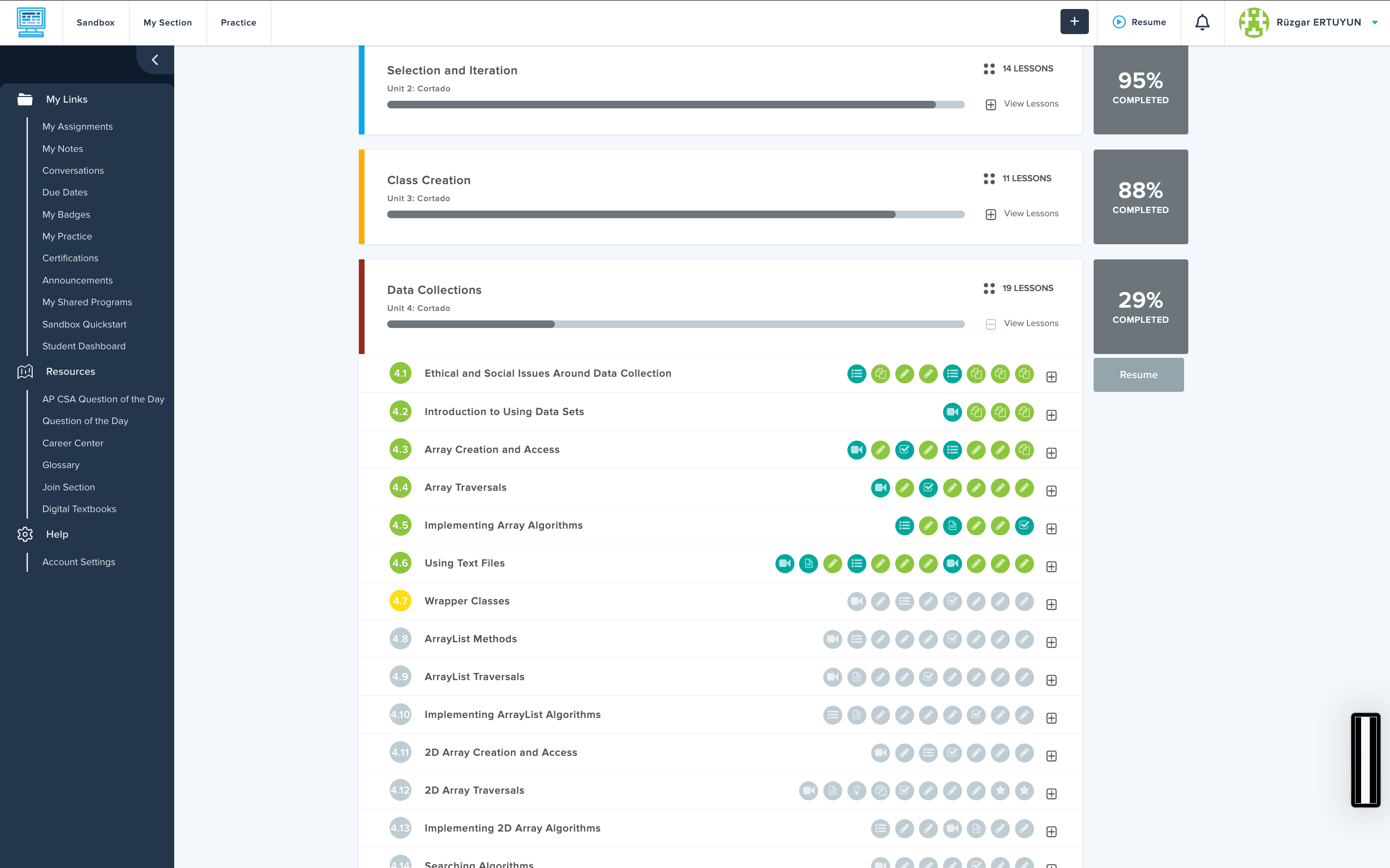Open Glossary in Resources
The height and width of the screenshot is (868, 1390).
click(x=61, y=465)
